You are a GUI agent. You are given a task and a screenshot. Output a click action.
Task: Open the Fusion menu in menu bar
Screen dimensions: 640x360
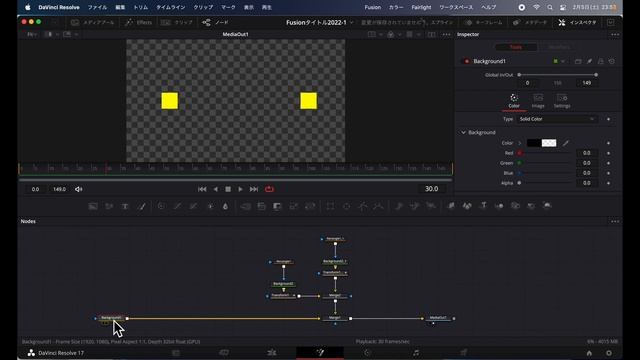(x=372, y=7)
